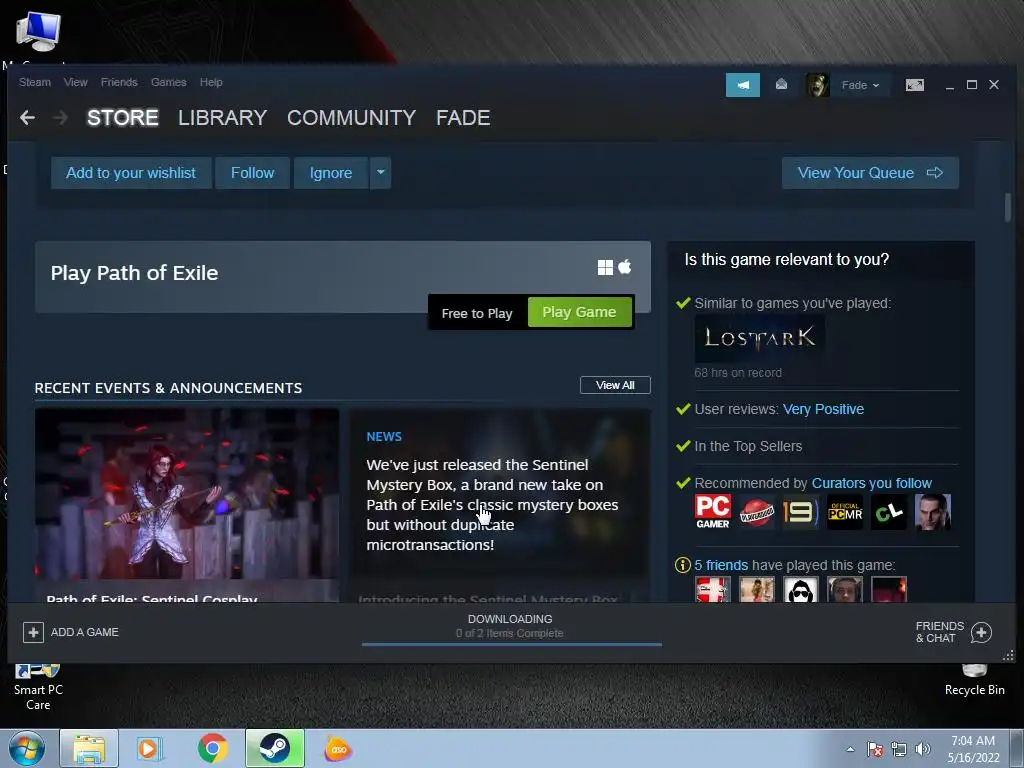Open the 19 curator icon
This screenshot has height=768, width=1024.
[801, 511]
